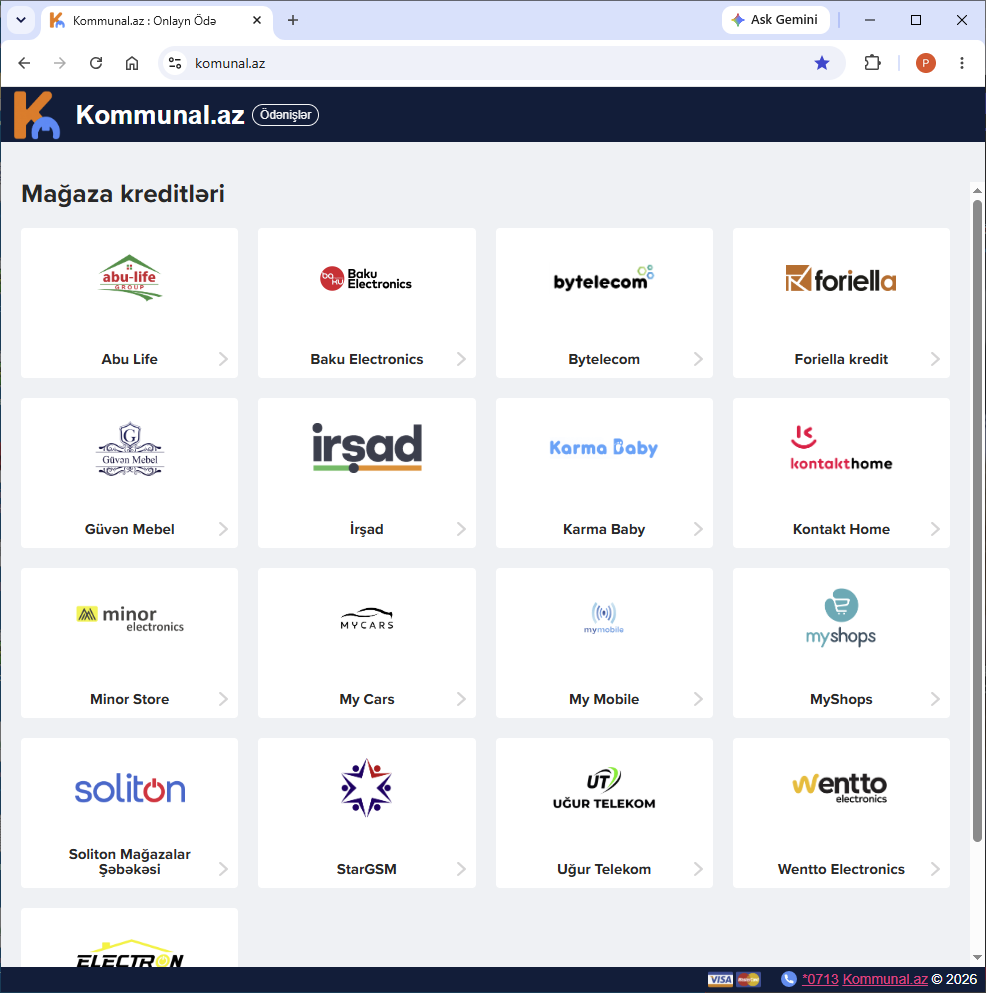Open the tab search dropdown arrow
The height and width of the screenshot is (993, 986).
point(21,20)
